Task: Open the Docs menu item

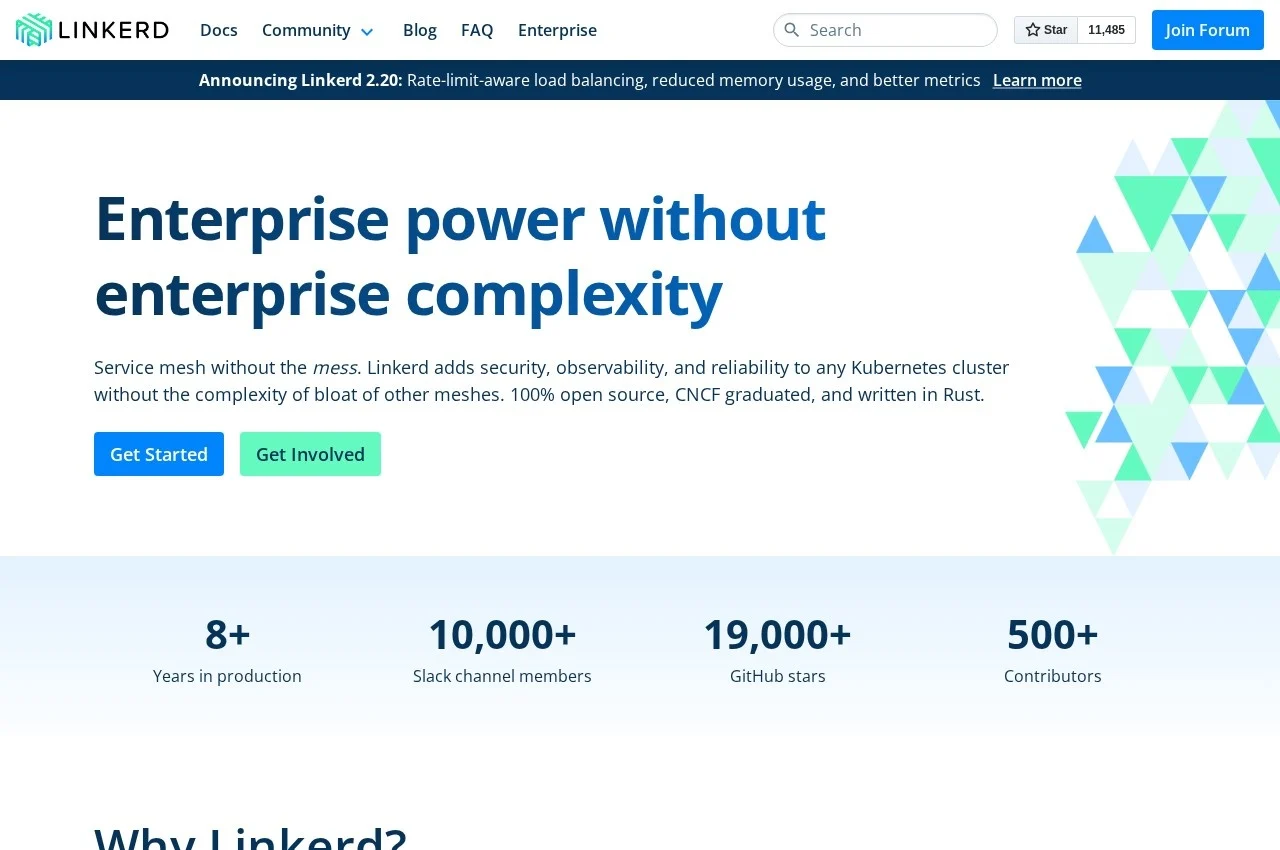Action: [219, 30]
